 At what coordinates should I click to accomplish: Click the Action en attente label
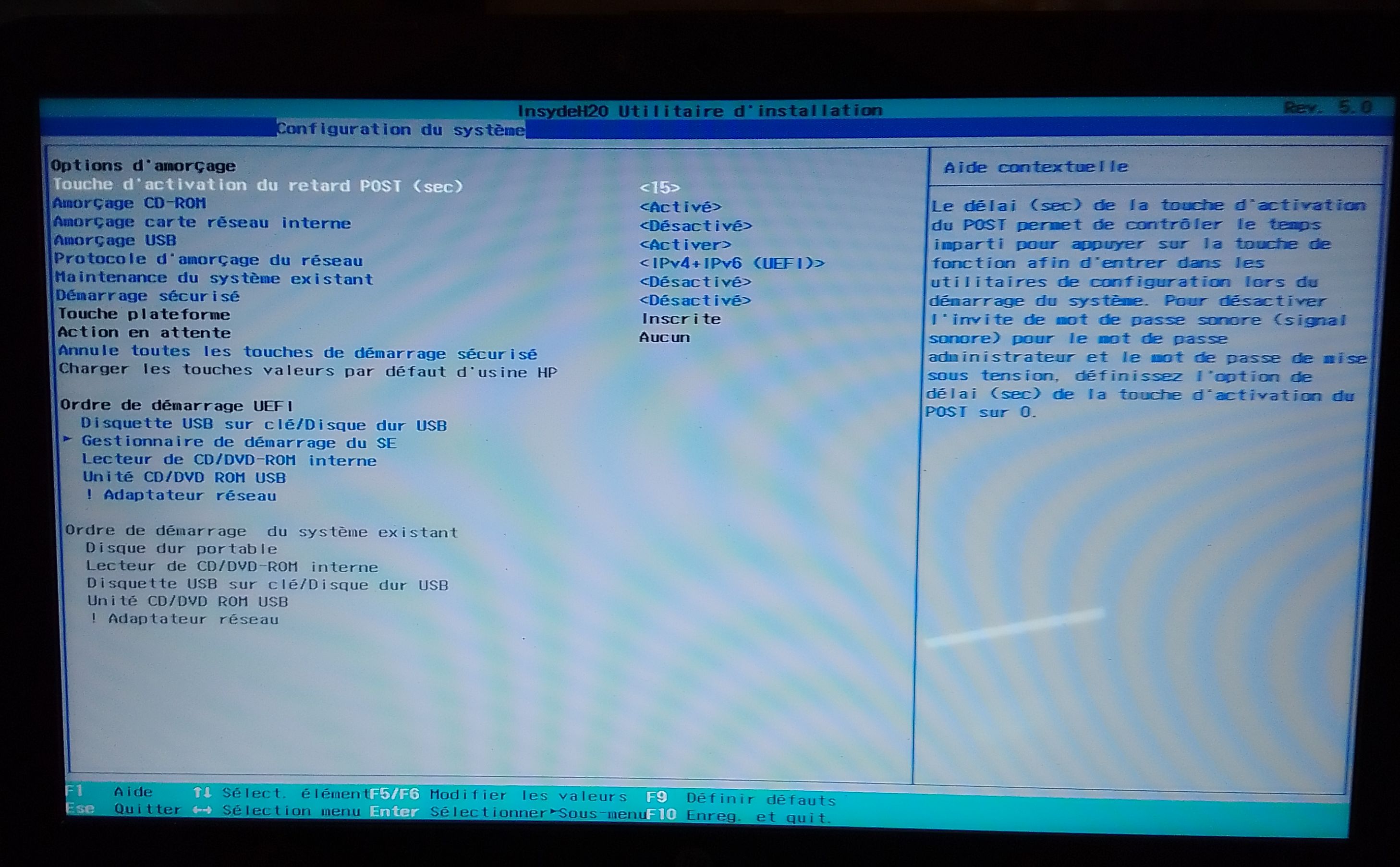click(144, 333)
